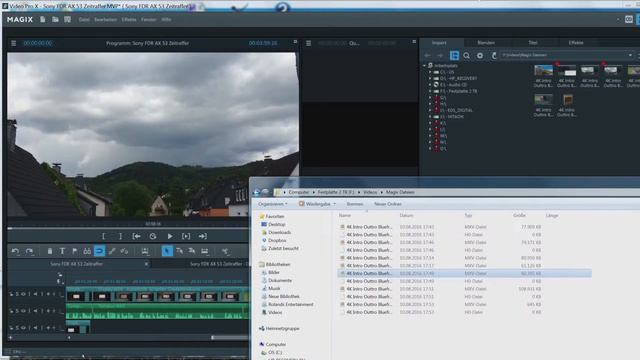The height and width of the screenshot is (360, 640).
Task: Collapse the Arbeitsplatz tree node
Action: click(424, 65)
